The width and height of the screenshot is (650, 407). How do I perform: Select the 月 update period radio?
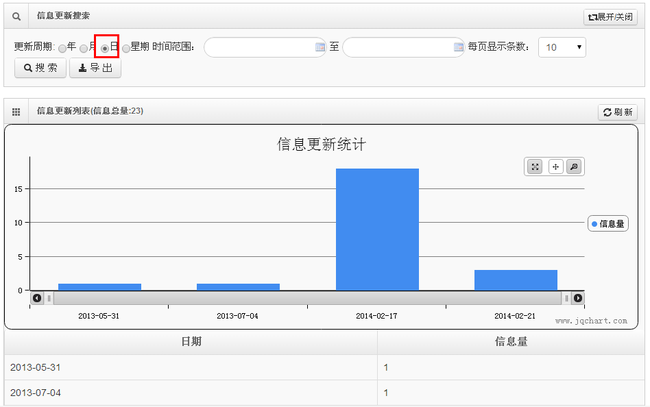83,48
